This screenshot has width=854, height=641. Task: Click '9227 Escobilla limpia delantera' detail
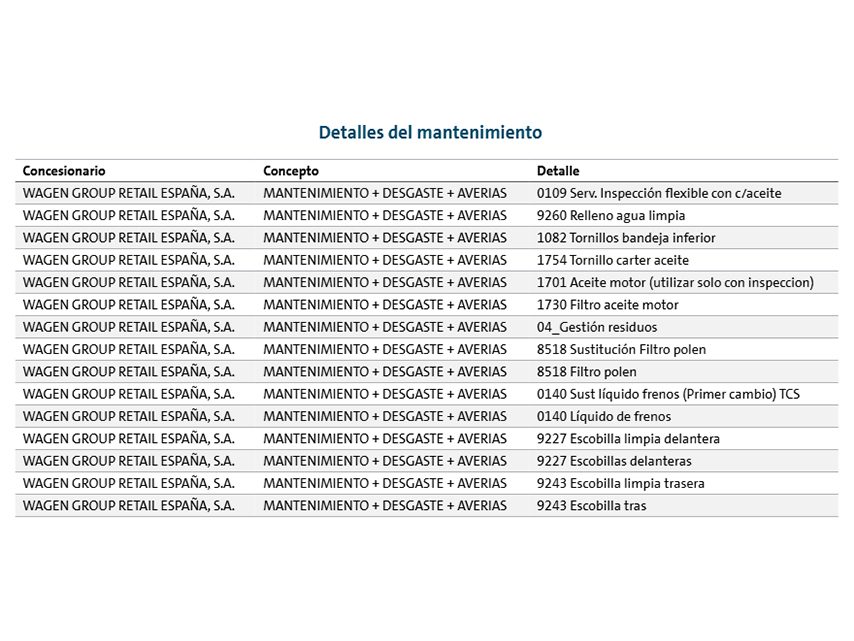pyautogui.click(x=628, y=438)
